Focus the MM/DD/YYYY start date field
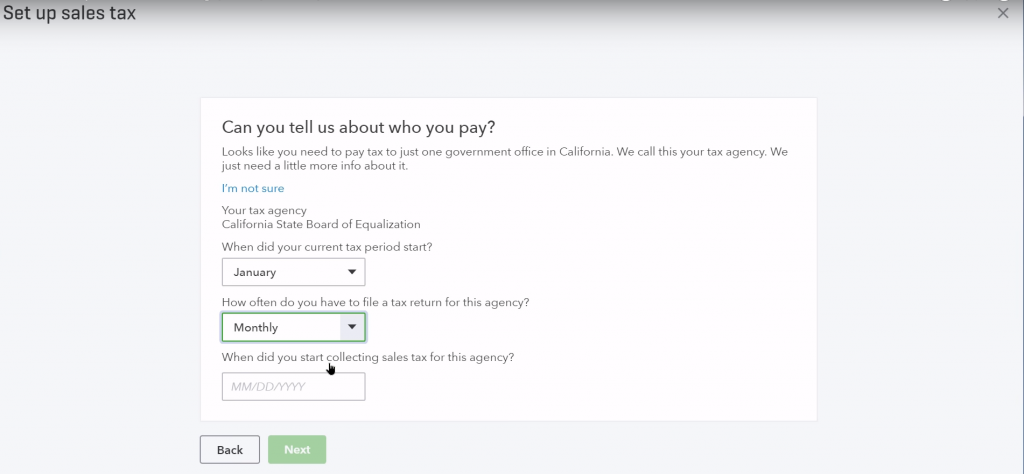This screenshot has width=1024, height=474. click(293, 386)
